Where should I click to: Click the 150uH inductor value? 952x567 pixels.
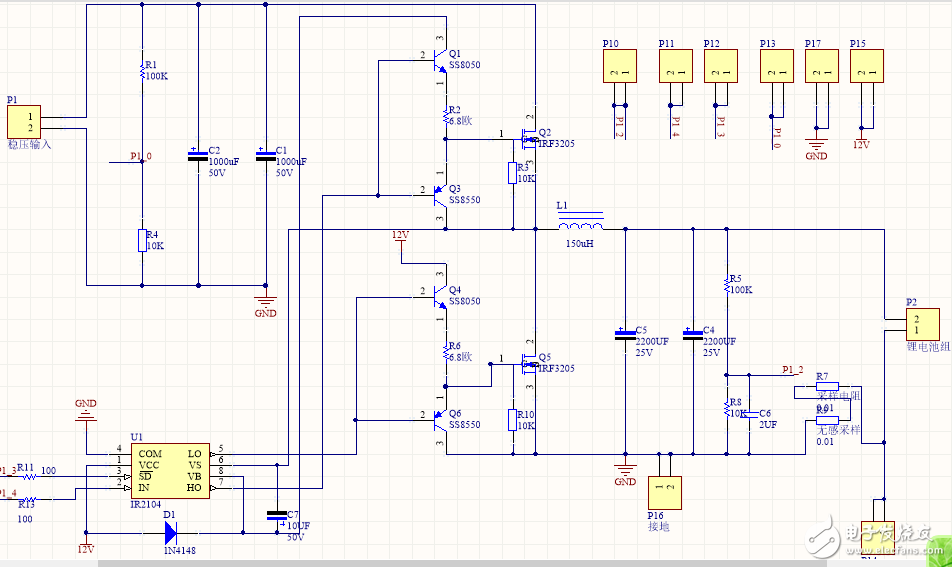[580, 243]
